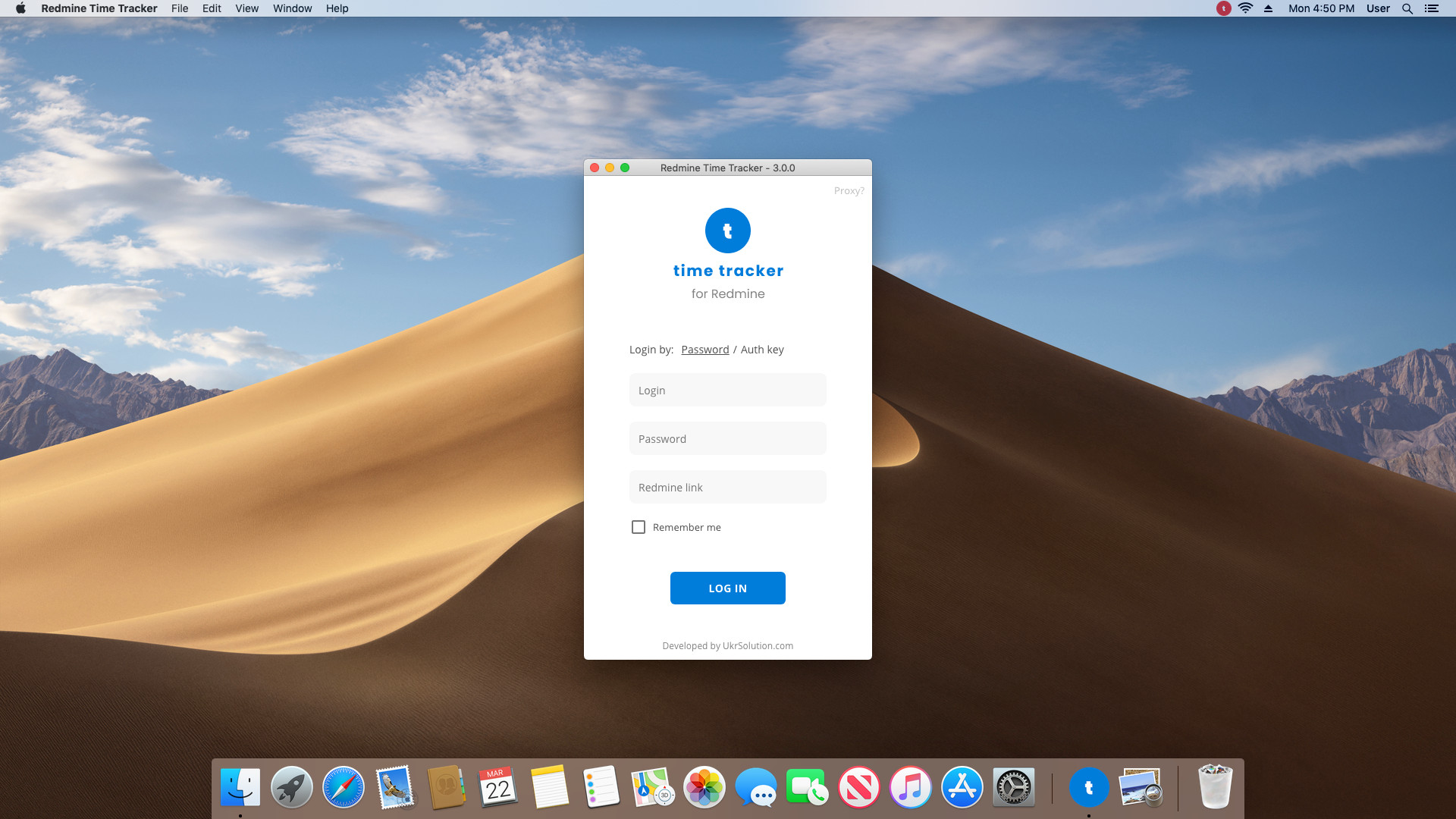The width and height of the screenshot is (1456, 819).
Task: Switch to Auth key login
Action: tap(762, 350)
